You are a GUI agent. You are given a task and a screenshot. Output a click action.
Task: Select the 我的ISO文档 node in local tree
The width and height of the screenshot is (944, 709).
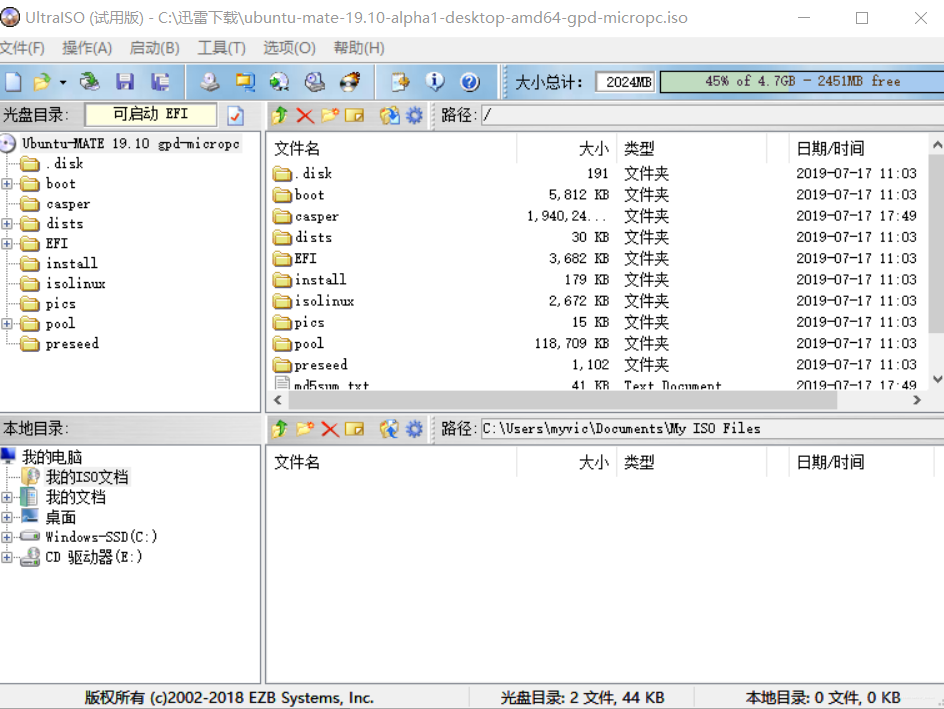coord(87,477)
